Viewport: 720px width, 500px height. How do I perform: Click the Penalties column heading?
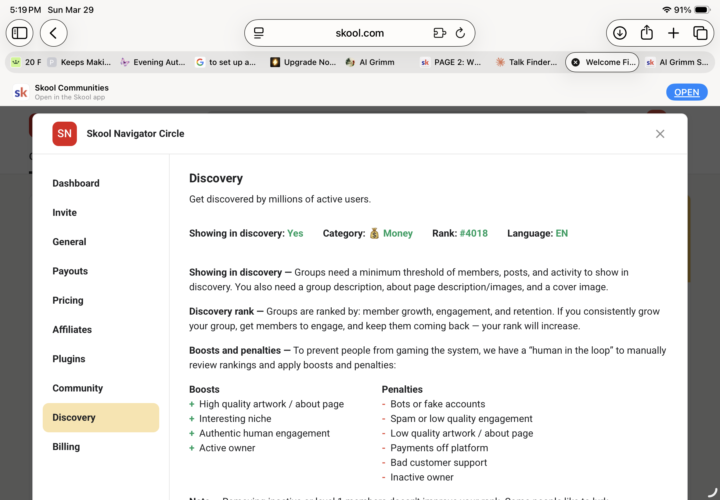[x=402, y=389]
